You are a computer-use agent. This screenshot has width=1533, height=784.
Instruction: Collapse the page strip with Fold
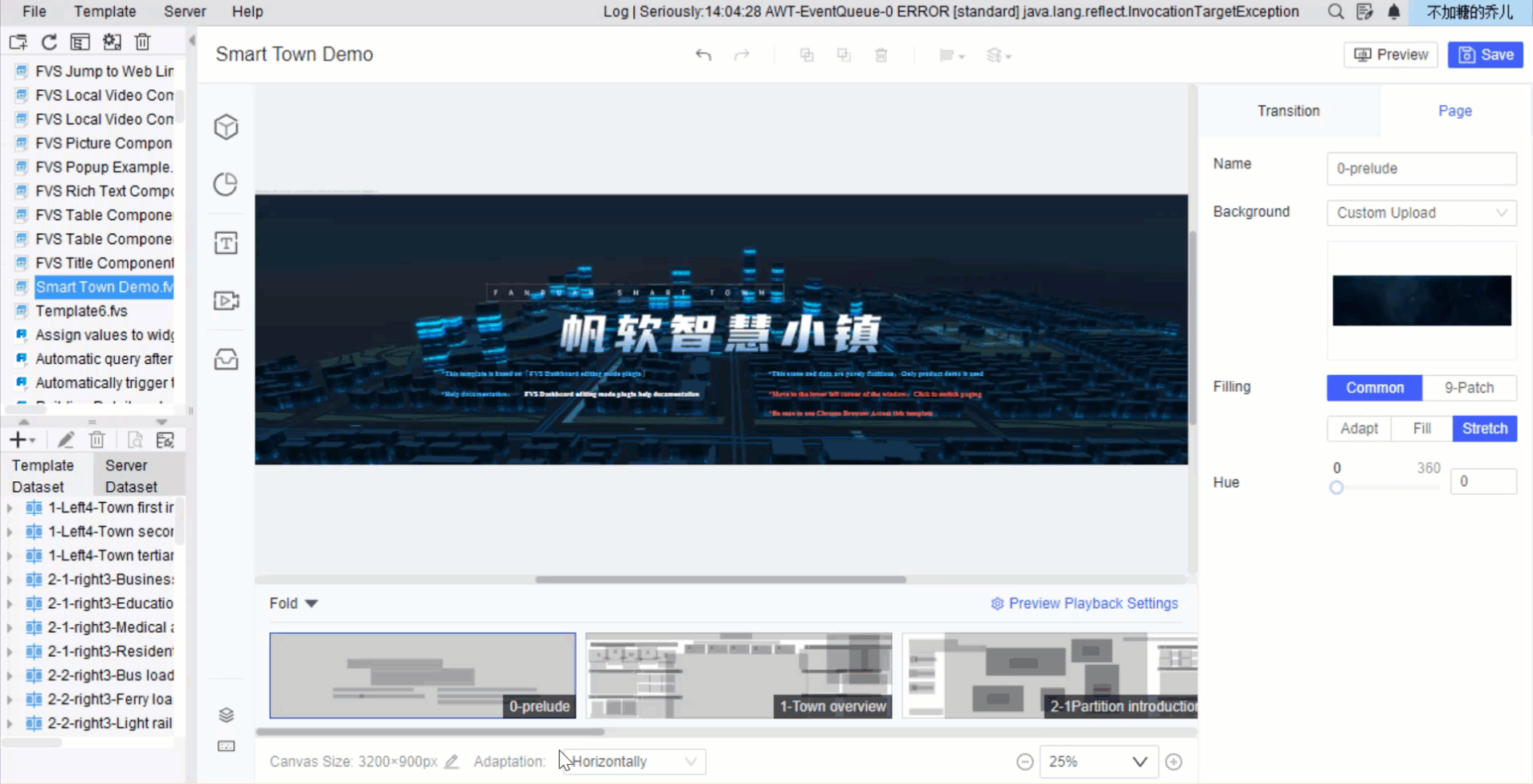pyautogui.click(x=293, y=603)
